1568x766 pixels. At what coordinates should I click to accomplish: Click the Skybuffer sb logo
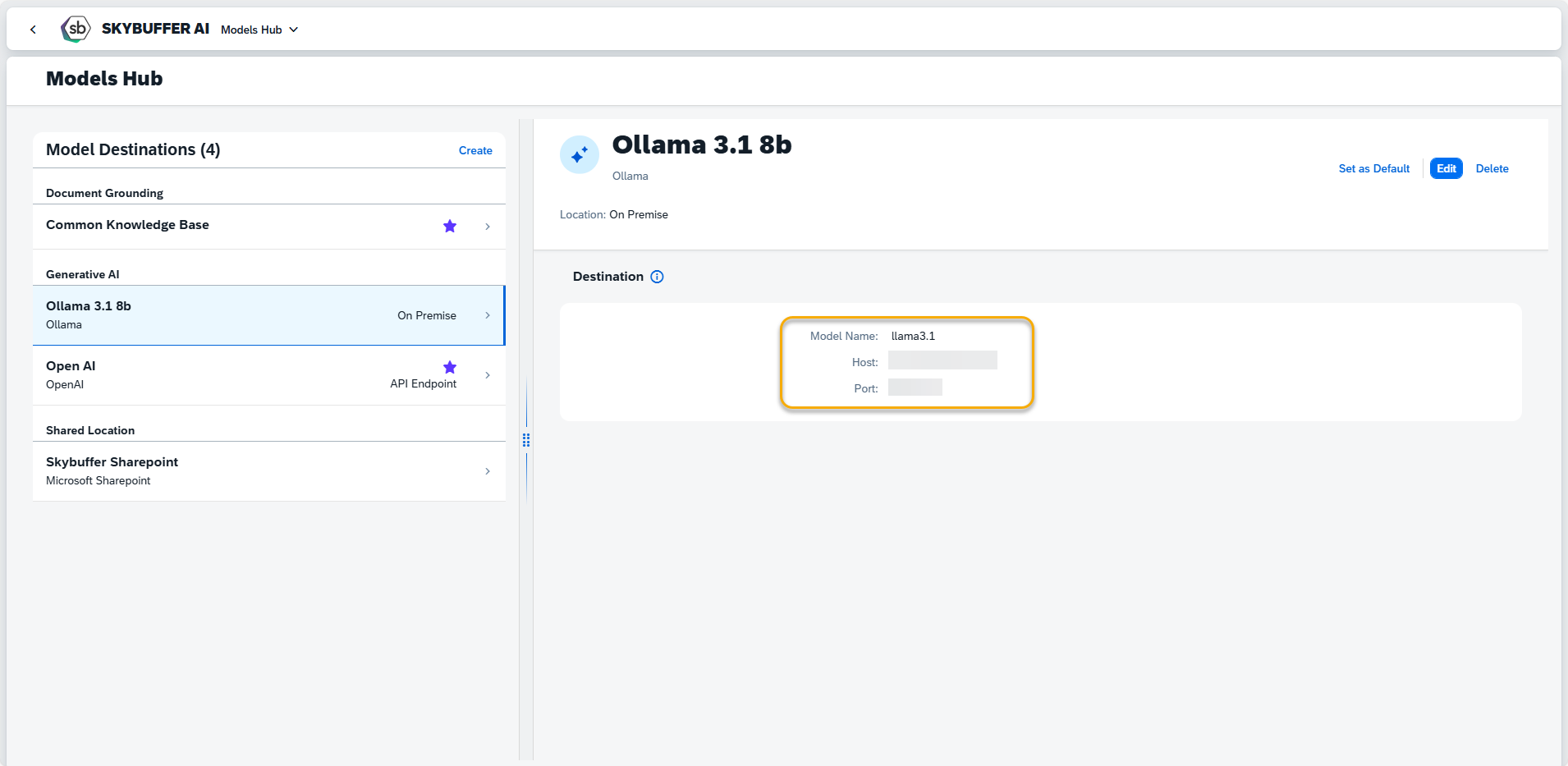(76, 29)
